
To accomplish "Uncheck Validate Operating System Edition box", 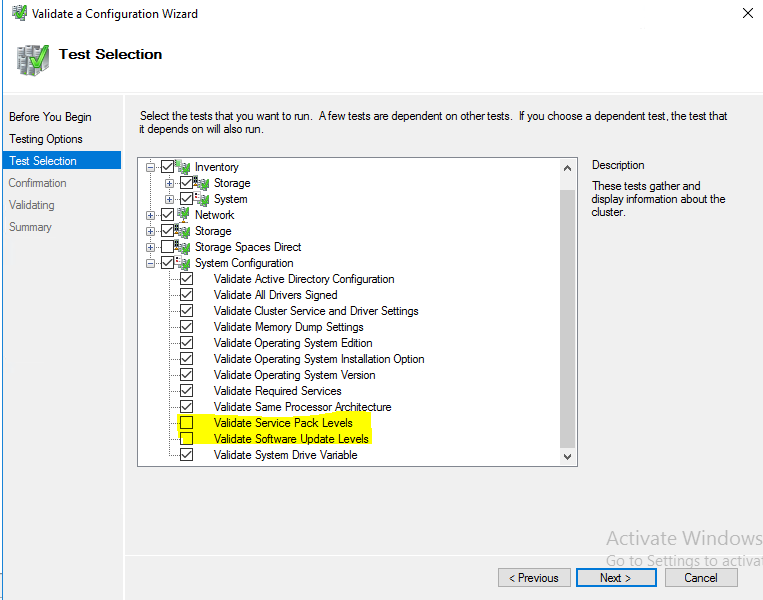I will [186, 343].
